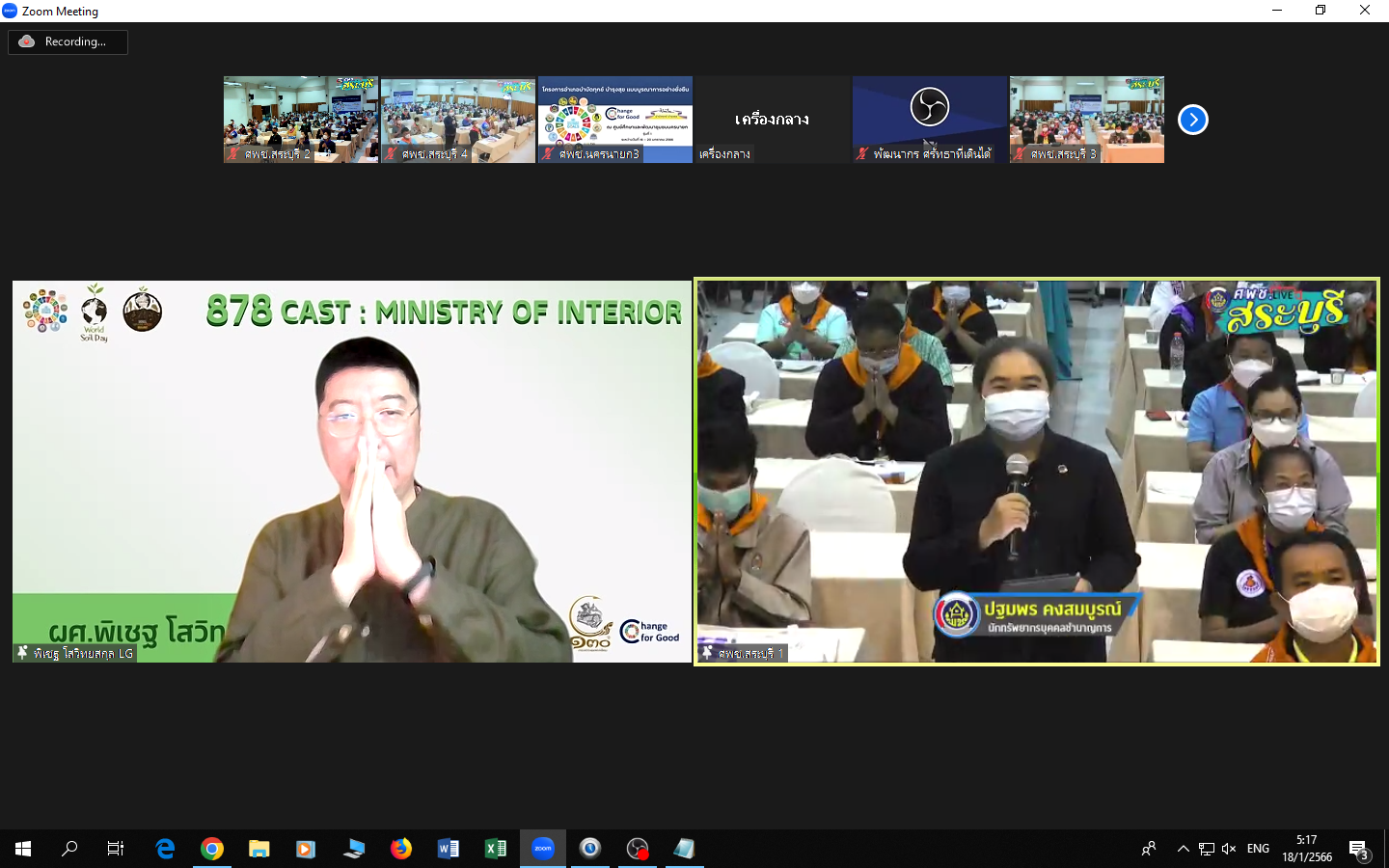The height and width of the screenshot is (868, 1389).
Task: Launch Microsoft Edge from taskbar
Action: 165,849
